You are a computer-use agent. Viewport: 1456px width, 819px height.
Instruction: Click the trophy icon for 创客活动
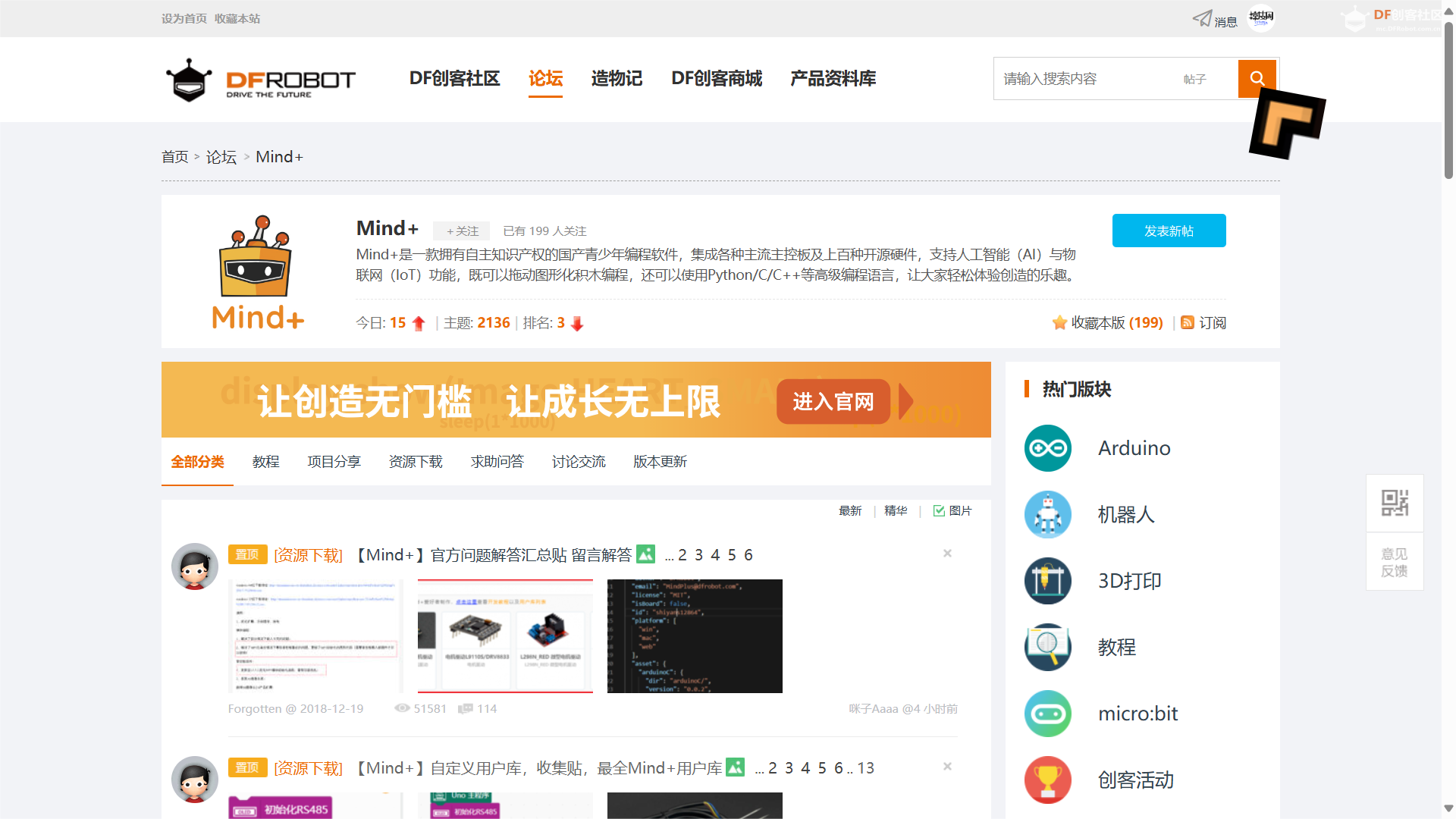pyautogui.click(x=1048, y=780)
